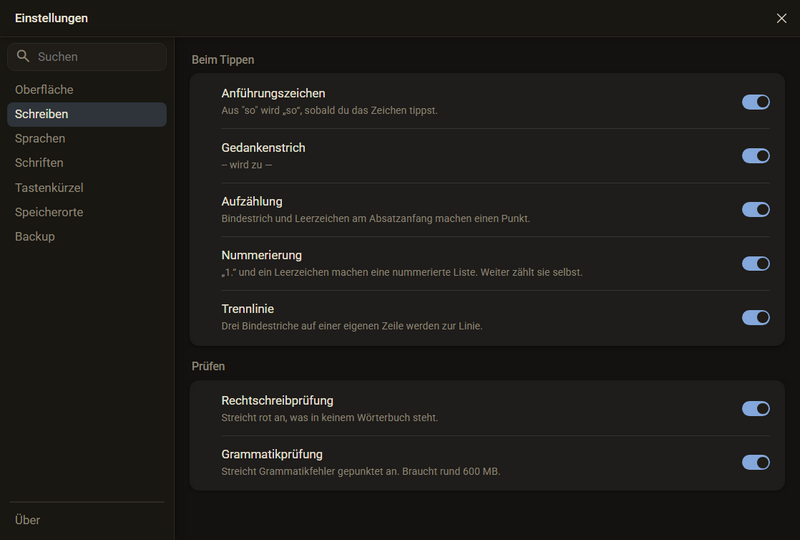This screenshot has height=540, width=800.
Task: Close the Einstellungen dialog
Action: (x=781, y=18)
